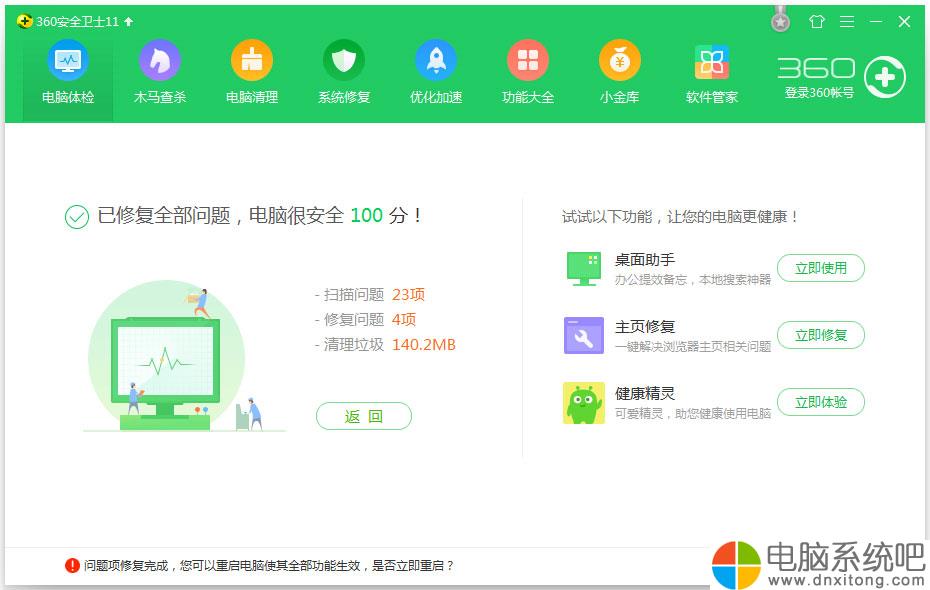This screenshot has height=590, width=930.
Task: Open 优化加速 rocket icon
Action: tap(436, 60)
